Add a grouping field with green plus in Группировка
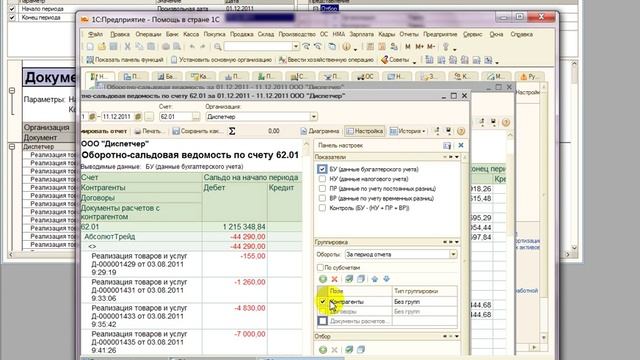This screenshot has width=640, height=360. click(323, 279)
